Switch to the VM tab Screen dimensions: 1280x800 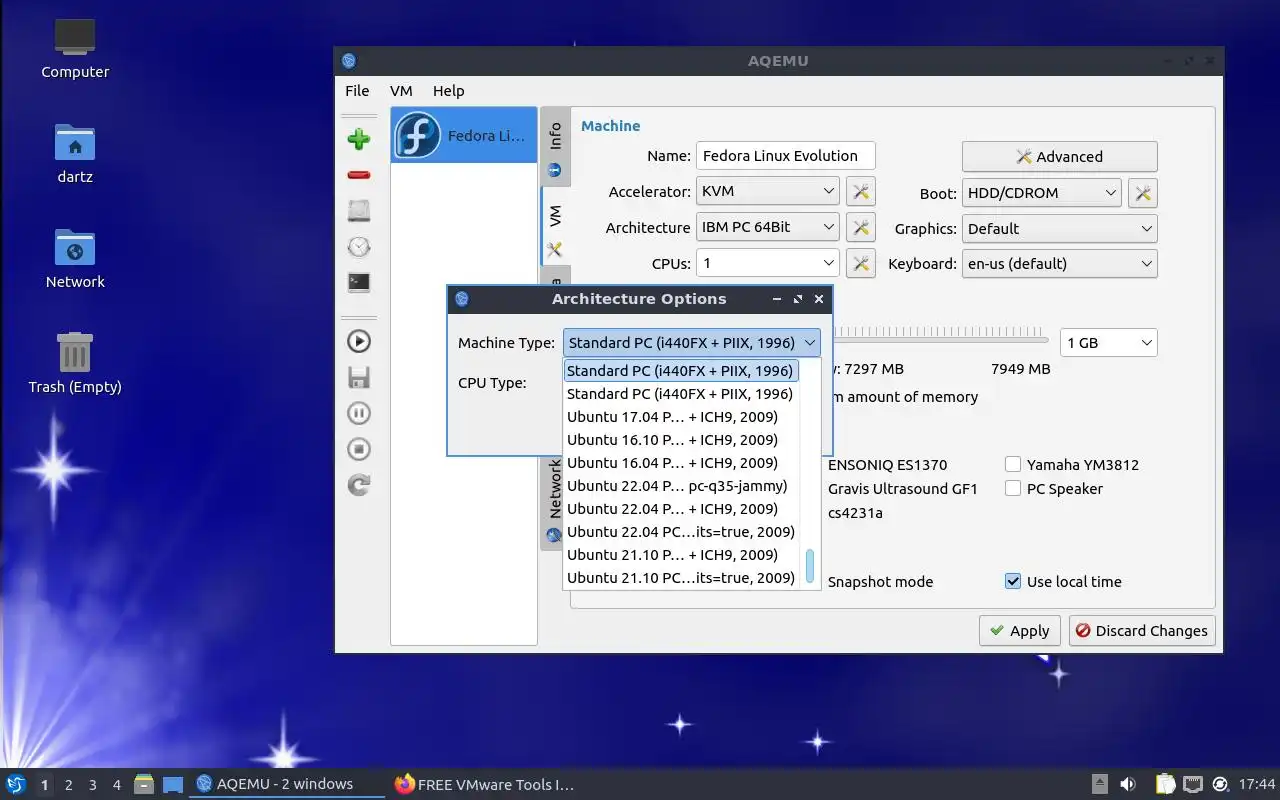[555, 226]
